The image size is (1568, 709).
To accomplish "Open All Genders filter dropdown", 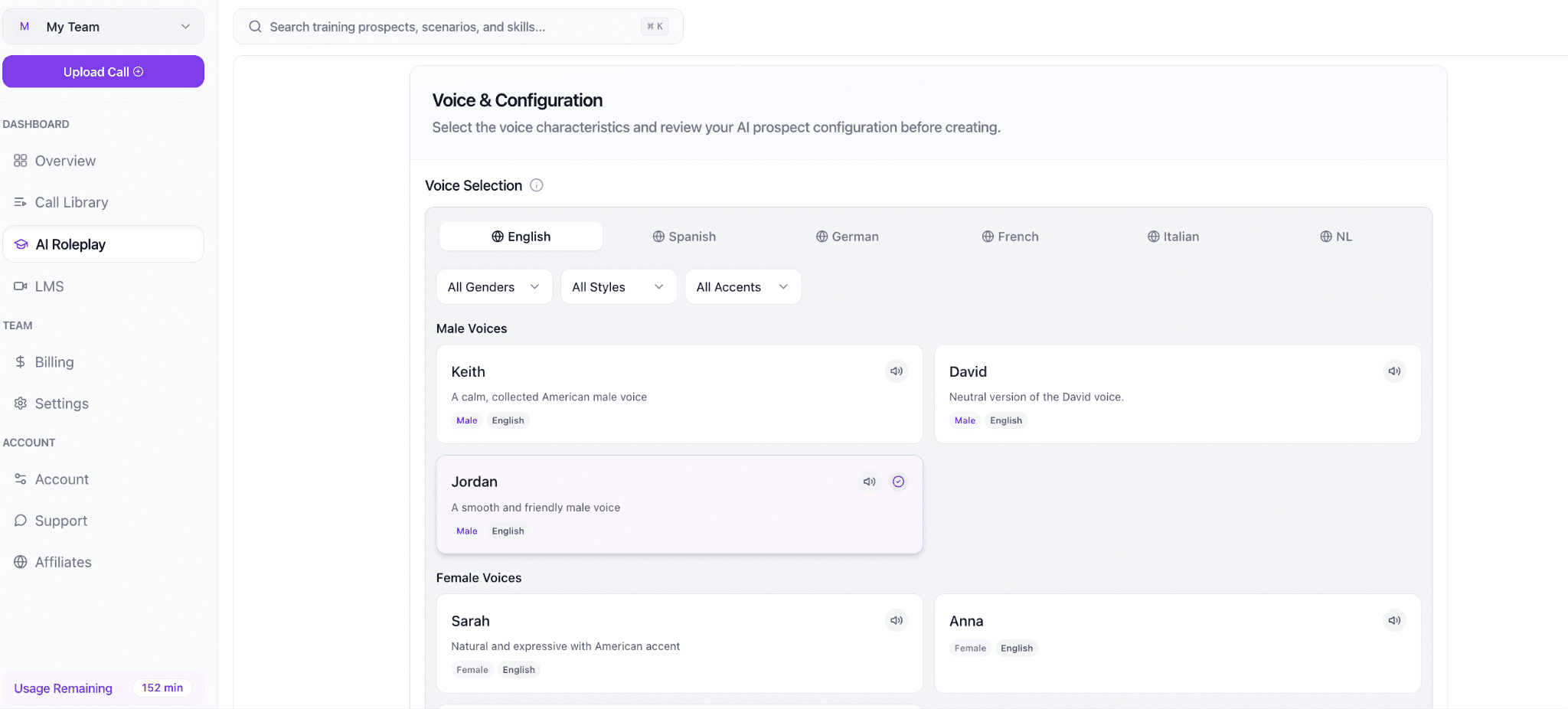I will [494, 287].
